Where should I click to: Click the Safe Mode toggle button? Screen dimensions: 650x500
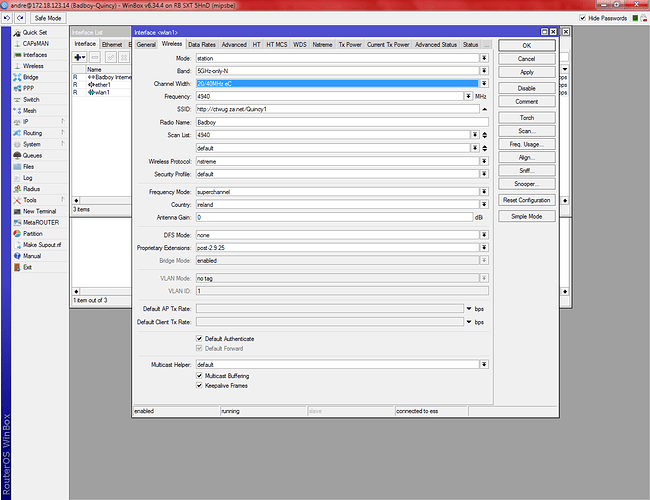coord(46,18)
